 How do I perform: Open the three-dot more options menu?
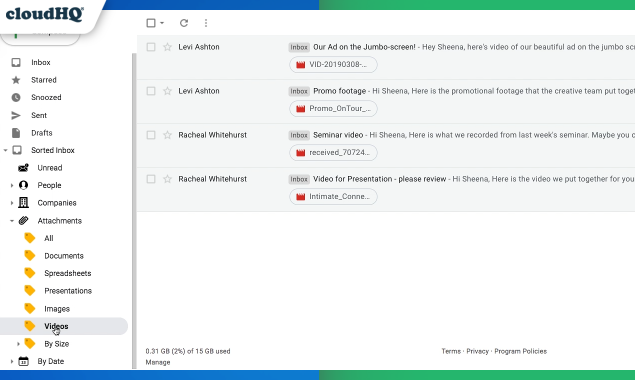(206, 23)
